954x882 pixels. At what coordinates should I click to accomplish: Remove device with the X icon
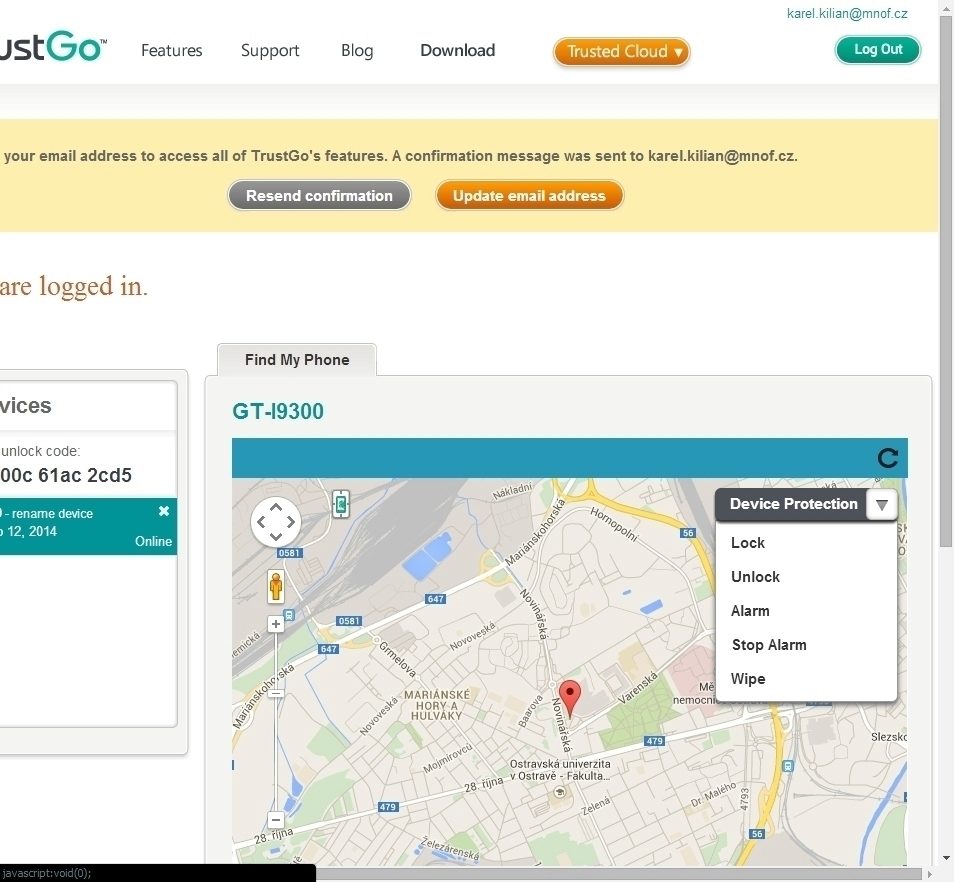164,511
